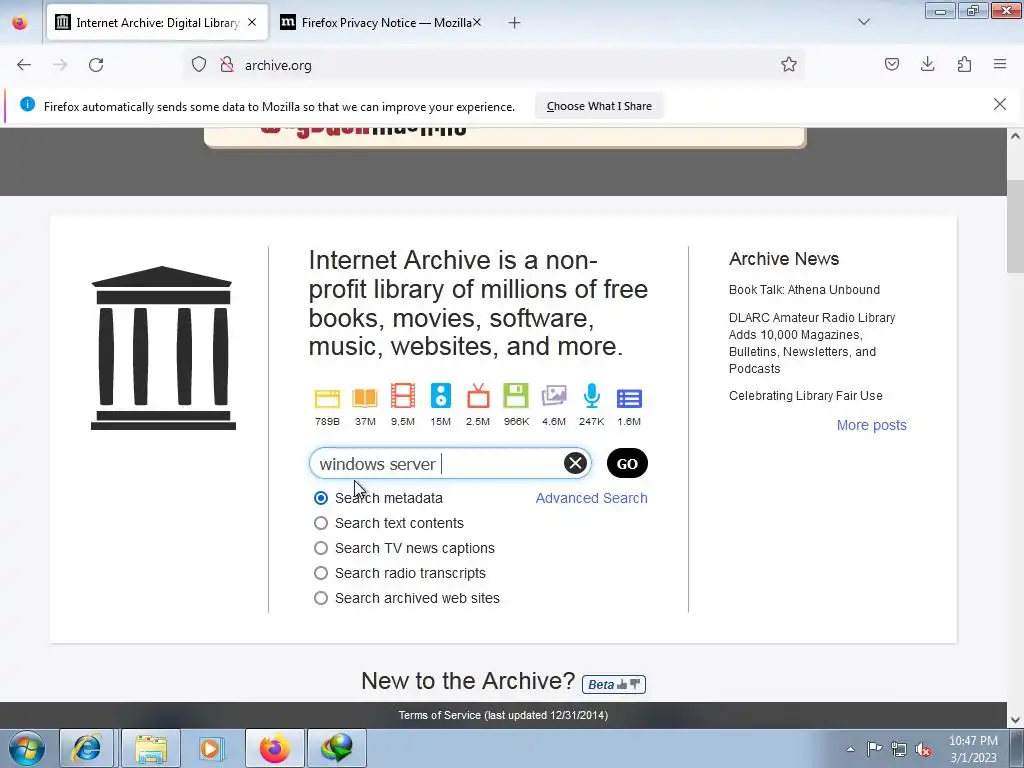Click the Choose What I Share button
Viewport: 1024px width, 768px height.
click(x=599, y=106)
